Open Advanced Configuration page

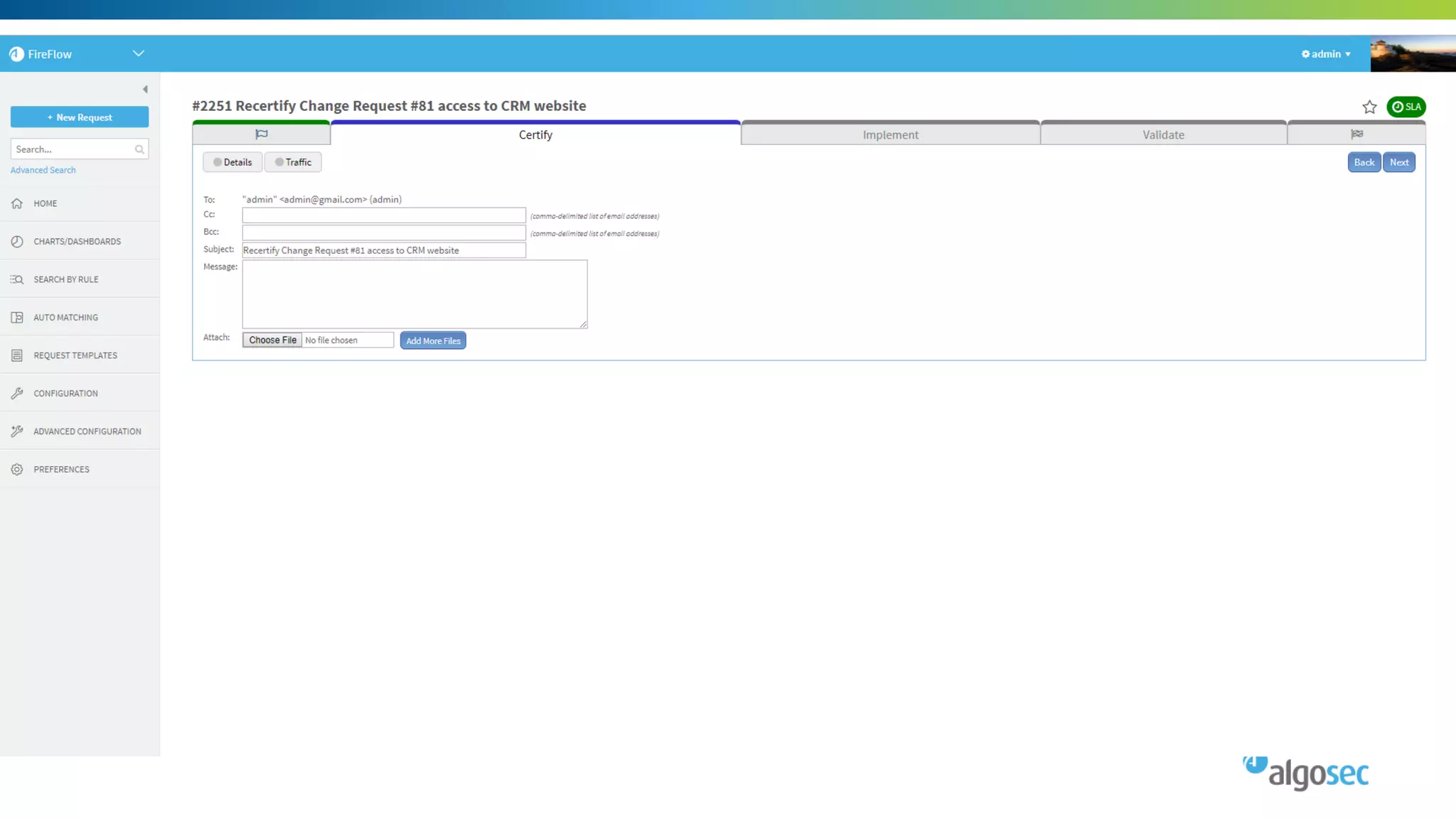87,432
